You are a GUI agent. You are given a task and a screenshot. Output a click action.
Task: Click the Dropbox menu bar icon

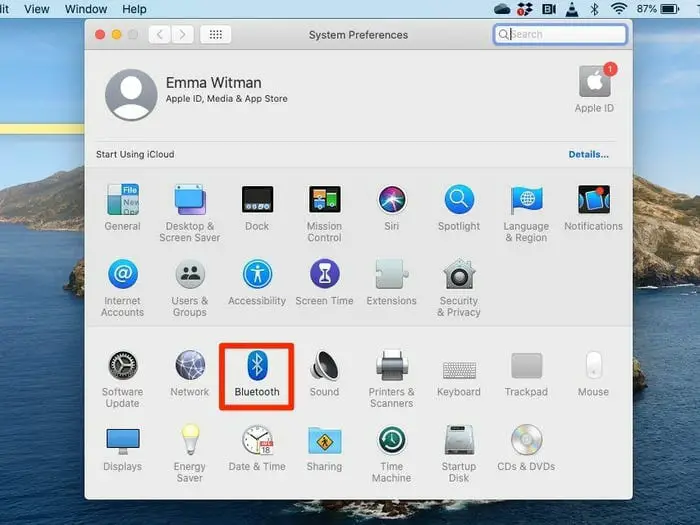525,9
